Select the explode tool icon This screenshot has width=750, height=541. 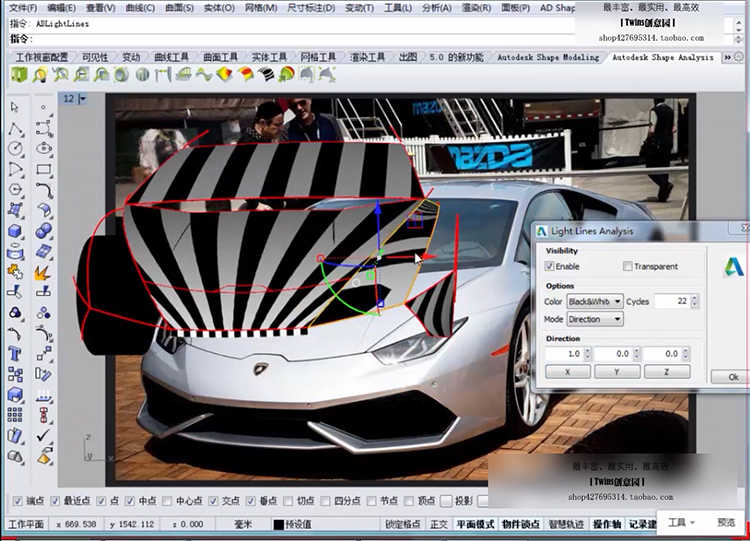[43, 272]
